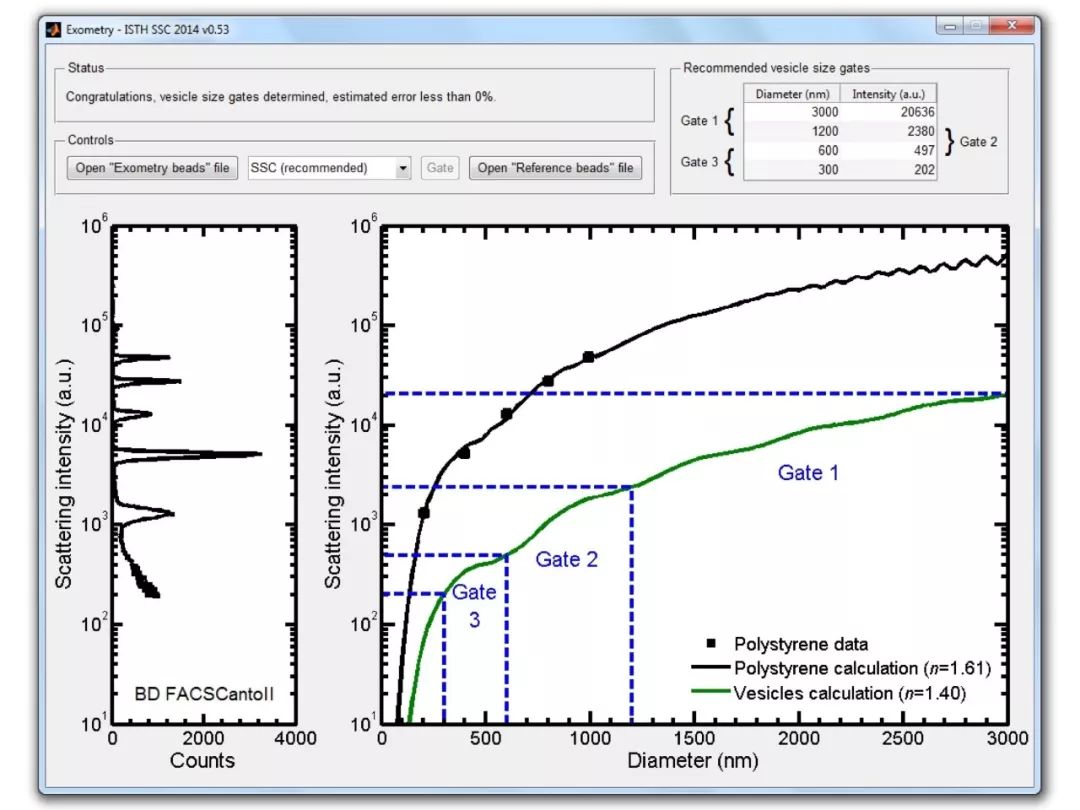The height and width of the screenshot is (810, 1080).
Task: Click the greyed-out Gate button
Action: coord(439,168)
